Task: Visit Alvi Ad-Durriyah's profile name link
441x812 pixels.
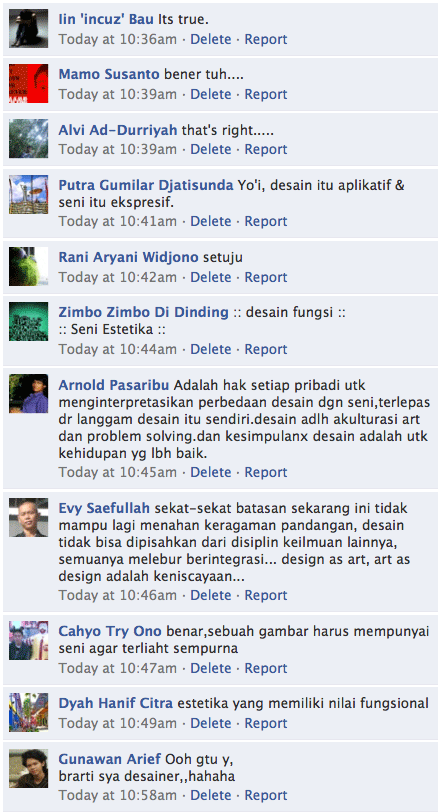Action: tap(118, 130)
